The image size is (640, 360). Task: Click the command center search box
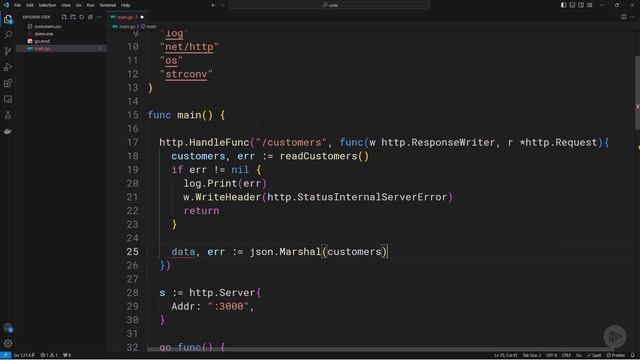329,5
